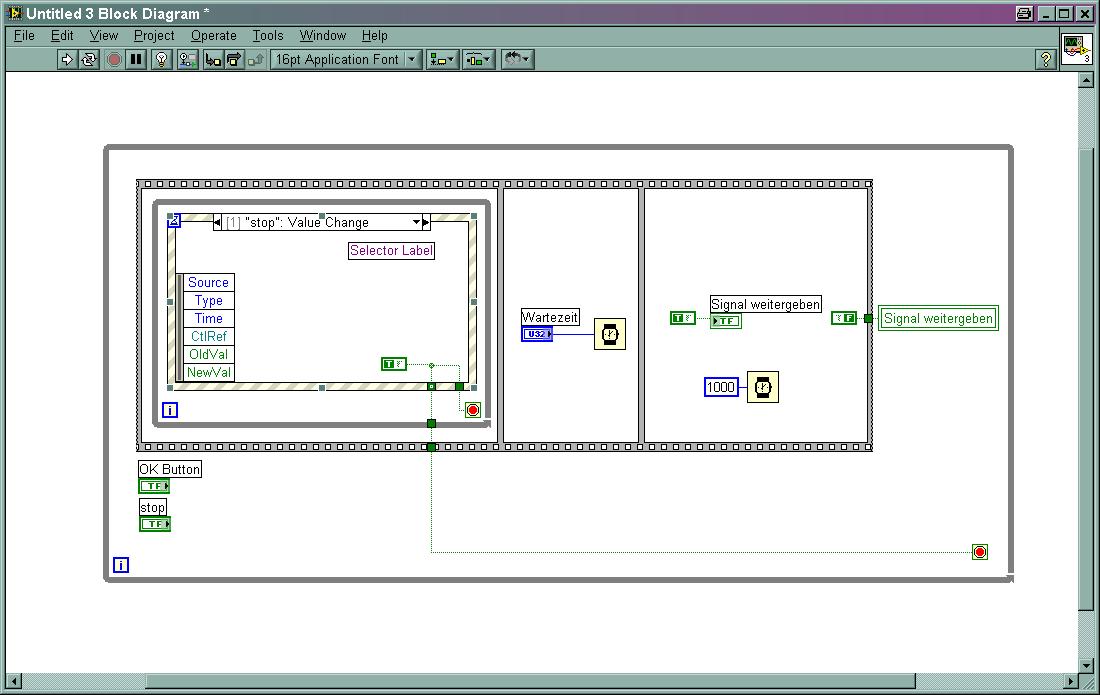Click the 1000 numeric constant
Image resolution: width=1100 pixels, height=695 pixels.
721,387
